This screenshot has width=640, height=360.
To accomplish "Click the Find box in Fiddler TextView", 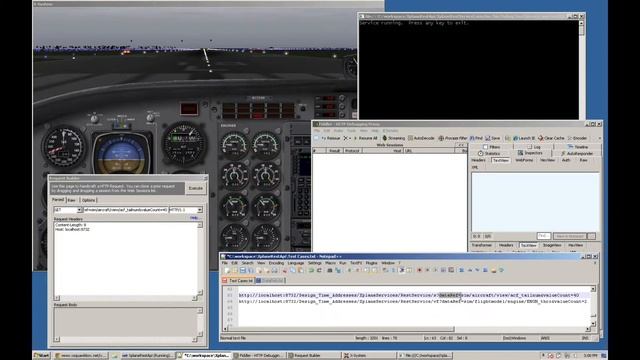I will tap(544, 236).
